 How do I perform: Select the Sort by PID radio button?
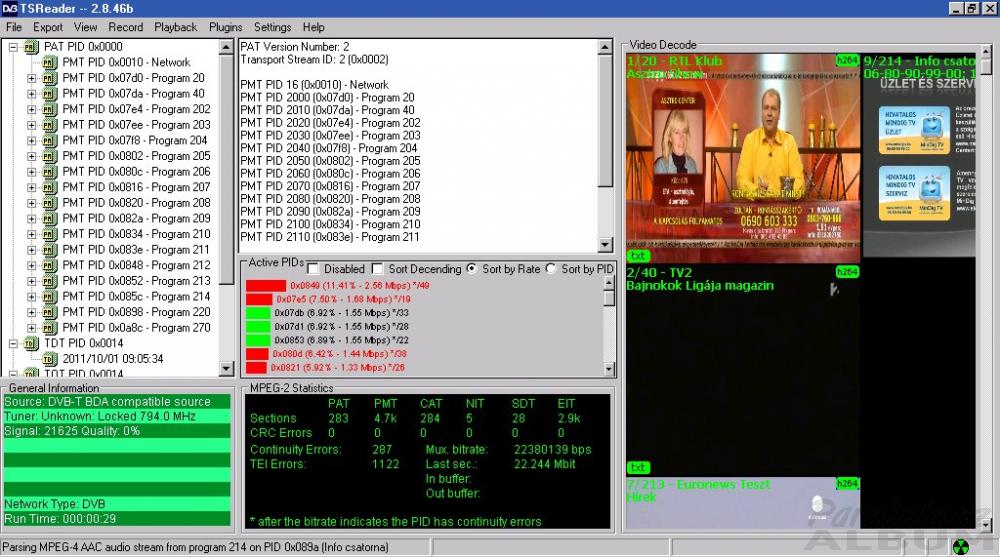(x=550, y=269)
